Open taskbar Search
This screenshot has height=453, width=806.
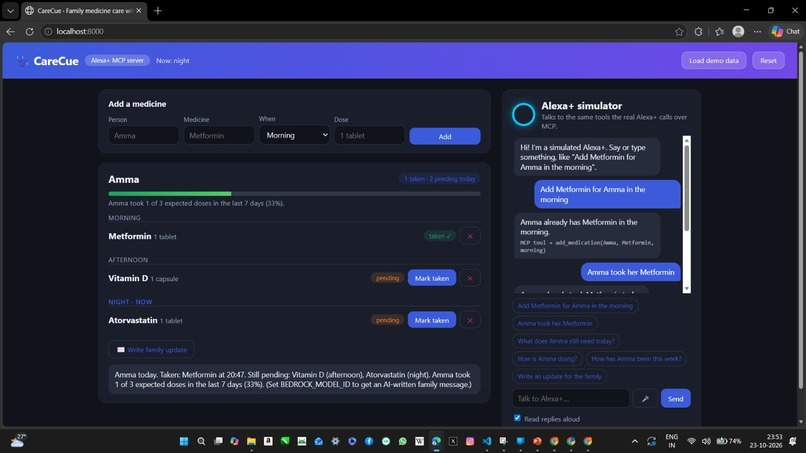point(201,441)
